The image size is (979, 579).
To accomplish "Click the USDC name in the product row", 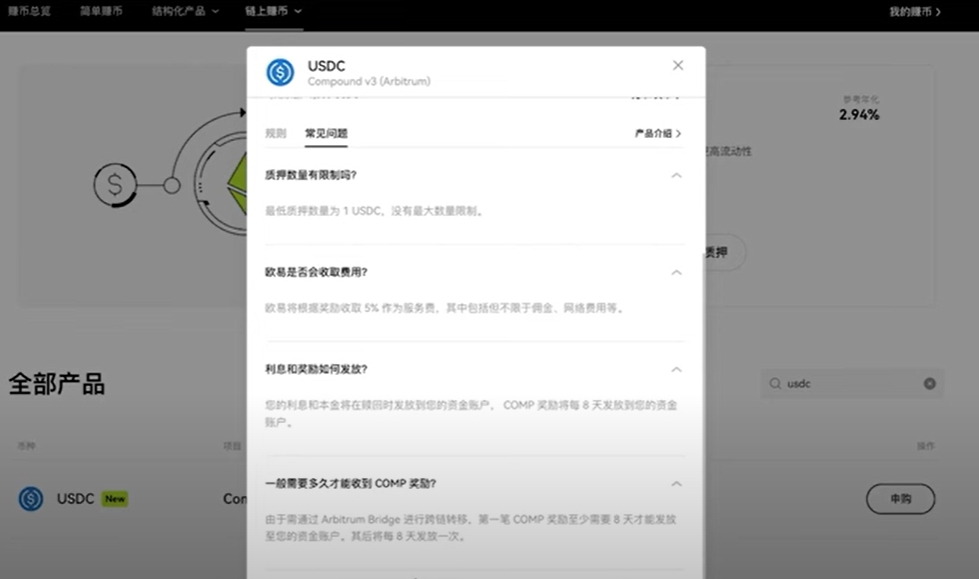I will tap(76, 498).
